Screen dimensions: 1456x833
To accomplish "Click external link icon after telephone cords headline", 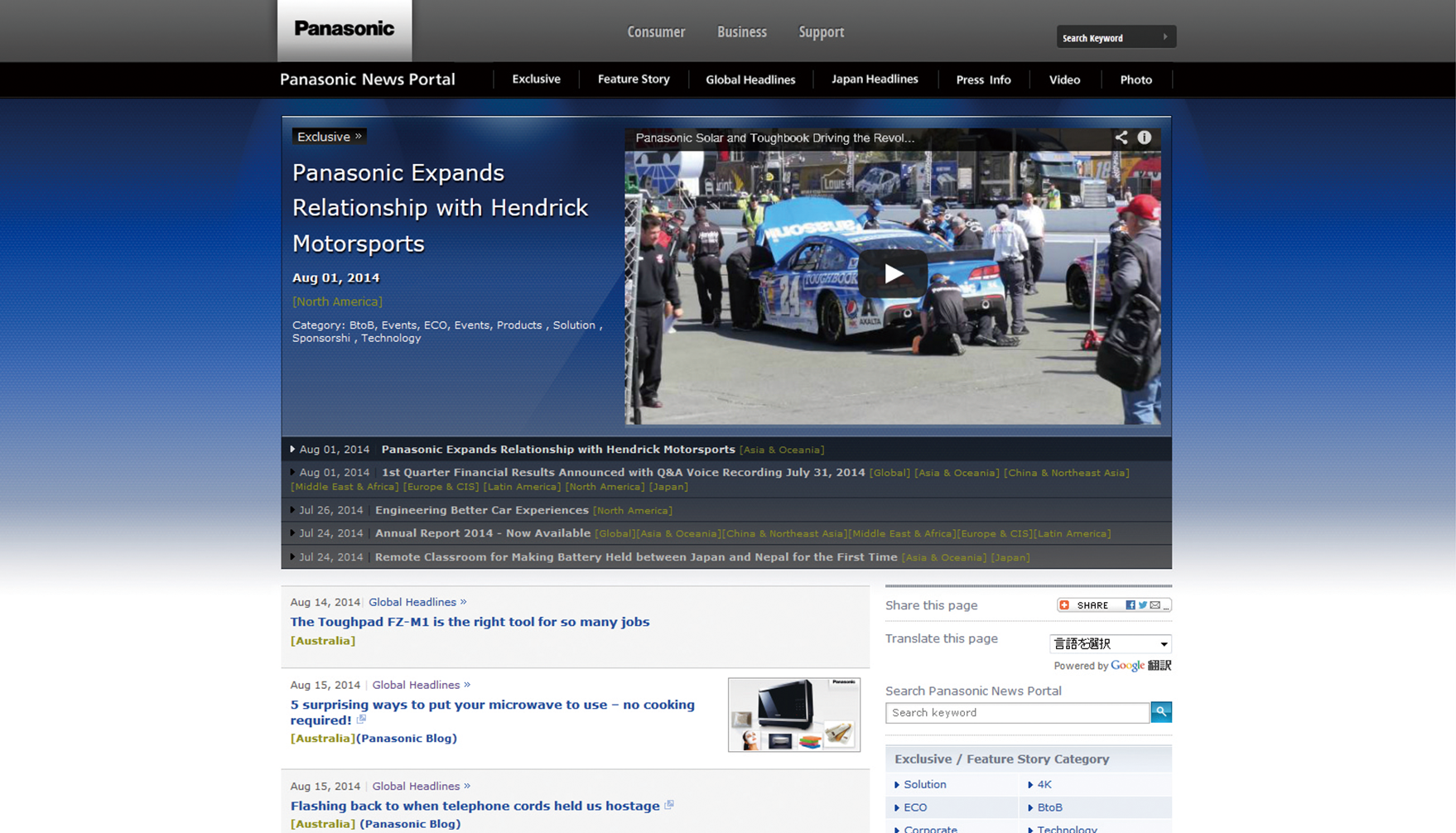I will tap(668, 805).
